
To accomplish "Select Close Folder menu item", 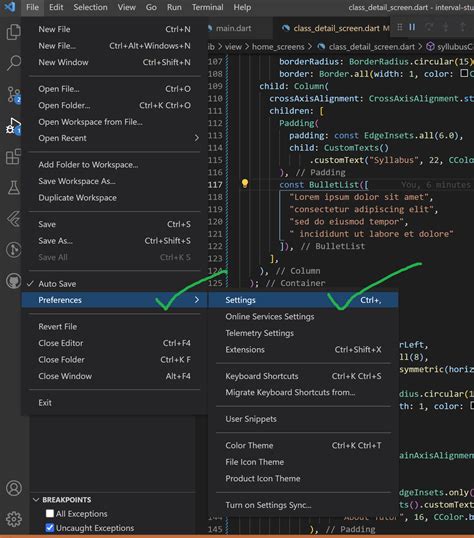I will point(115,360).
